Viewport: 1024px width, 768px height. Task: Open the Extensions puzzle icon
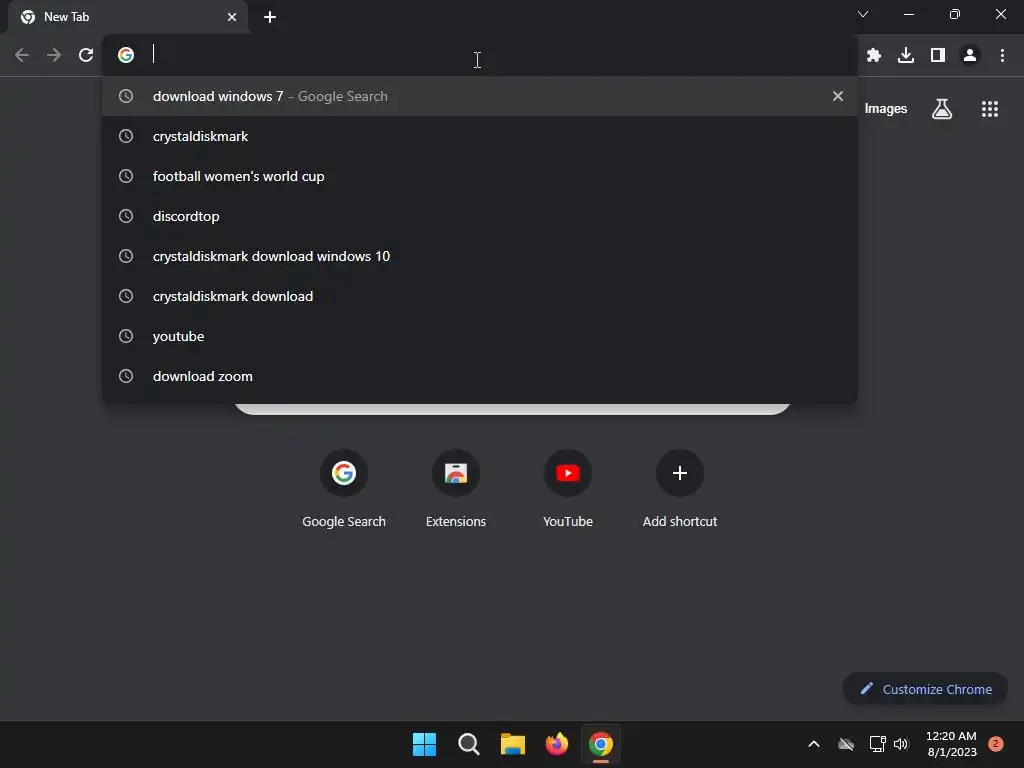pos(874,55)
